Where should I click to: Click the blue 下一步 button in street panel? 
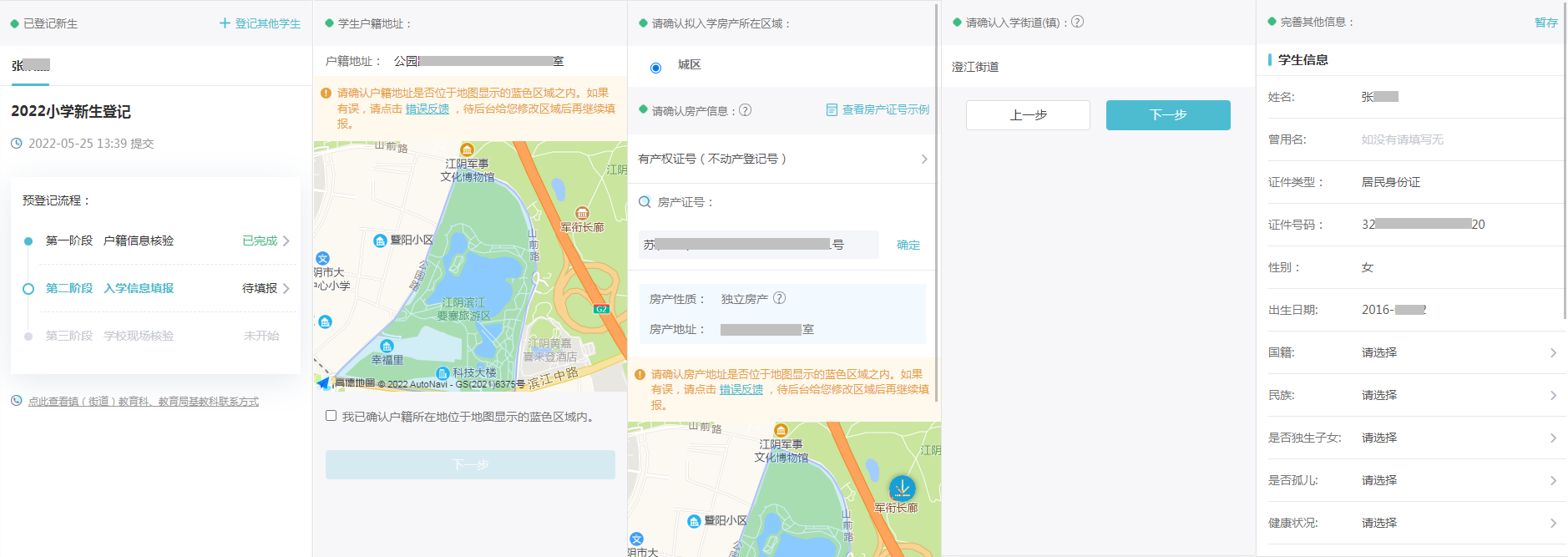pos(1168,115)
